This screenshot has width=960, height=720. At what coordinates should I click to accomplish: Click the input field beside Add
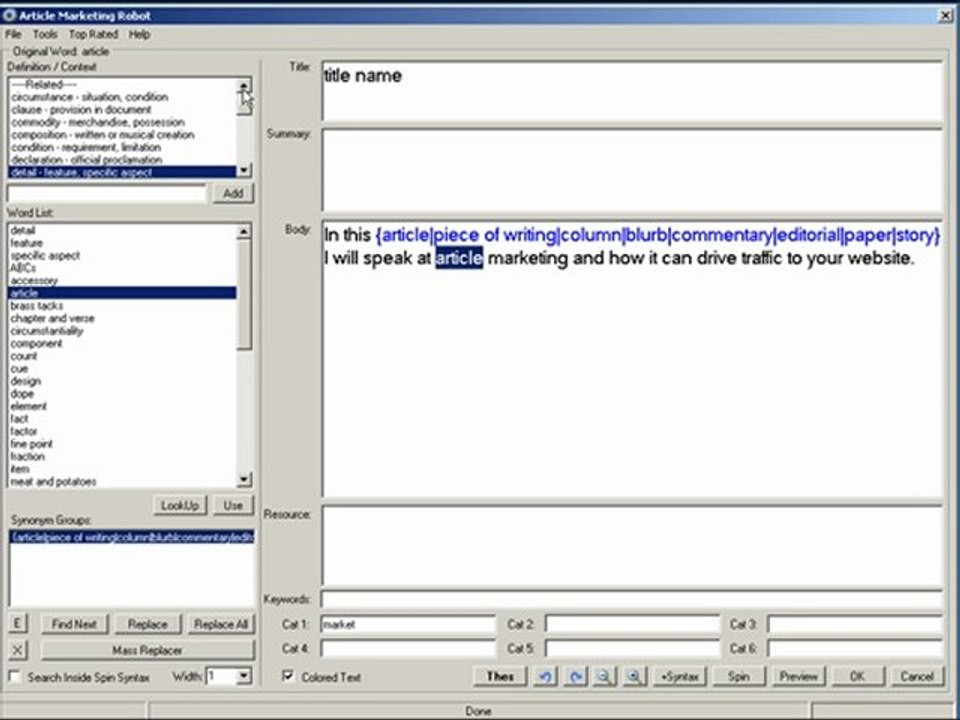coord(107,193)
